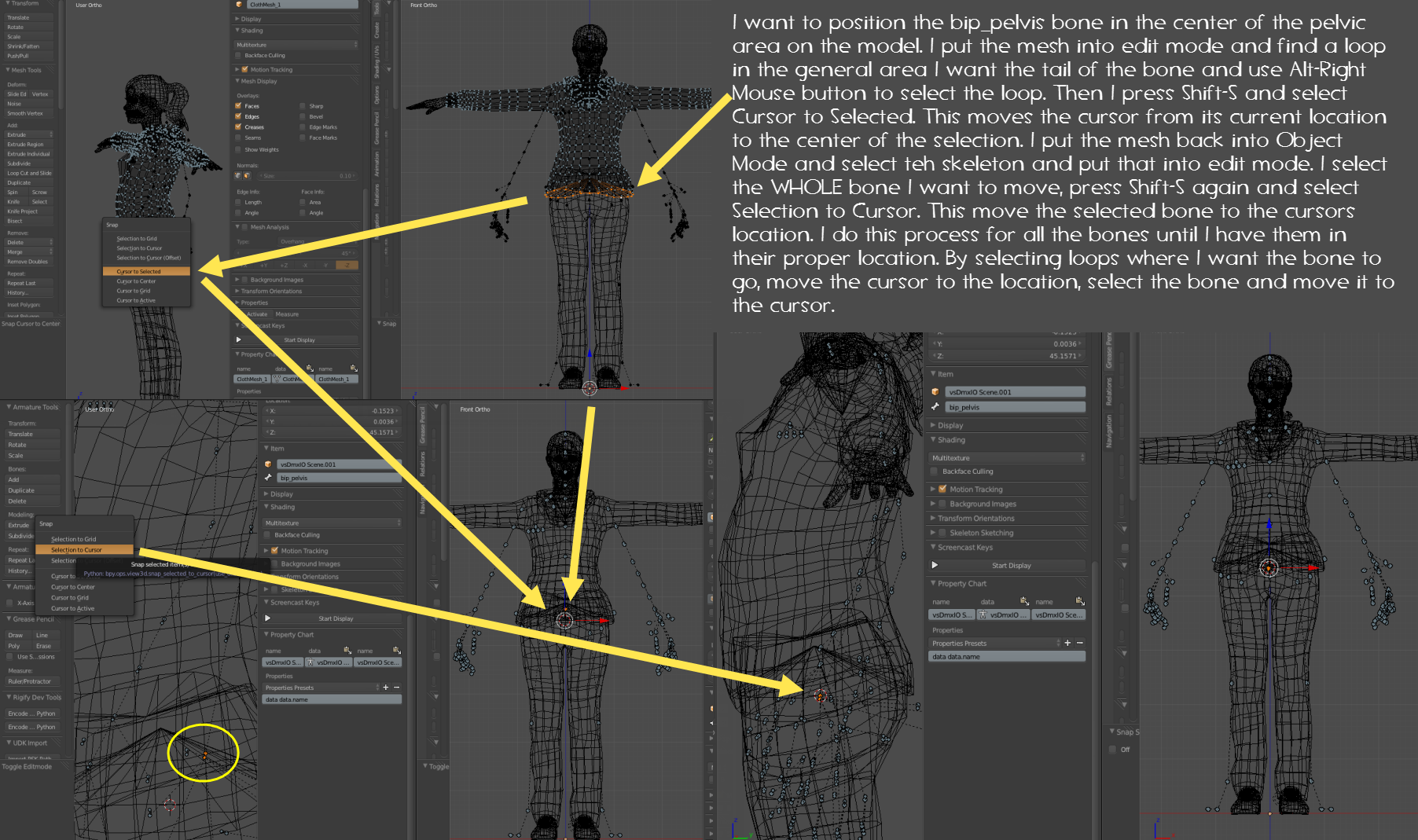The image size is (1418, 840).
Task: Enable the X-Axis mirror checkbox
Action: click(10, 603)
